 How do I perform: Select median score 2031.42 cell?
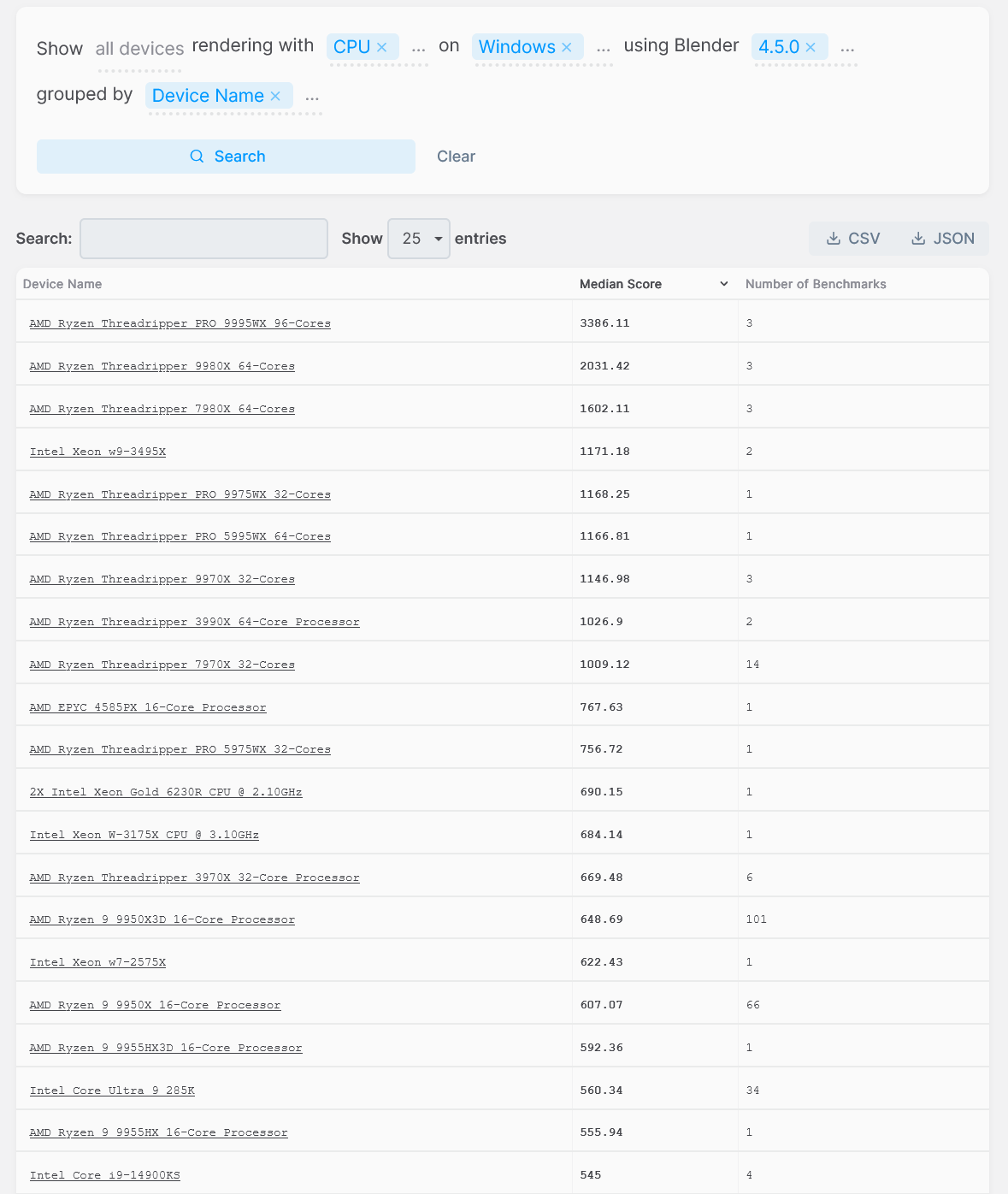(x=656, y=366)
